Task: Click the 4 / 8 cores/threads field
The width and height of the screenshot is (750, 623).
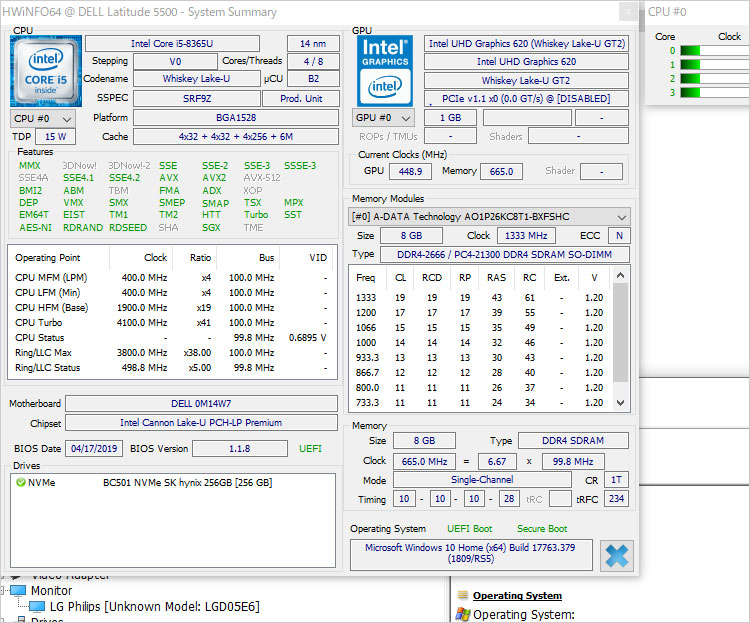Action: click(313, 62)
